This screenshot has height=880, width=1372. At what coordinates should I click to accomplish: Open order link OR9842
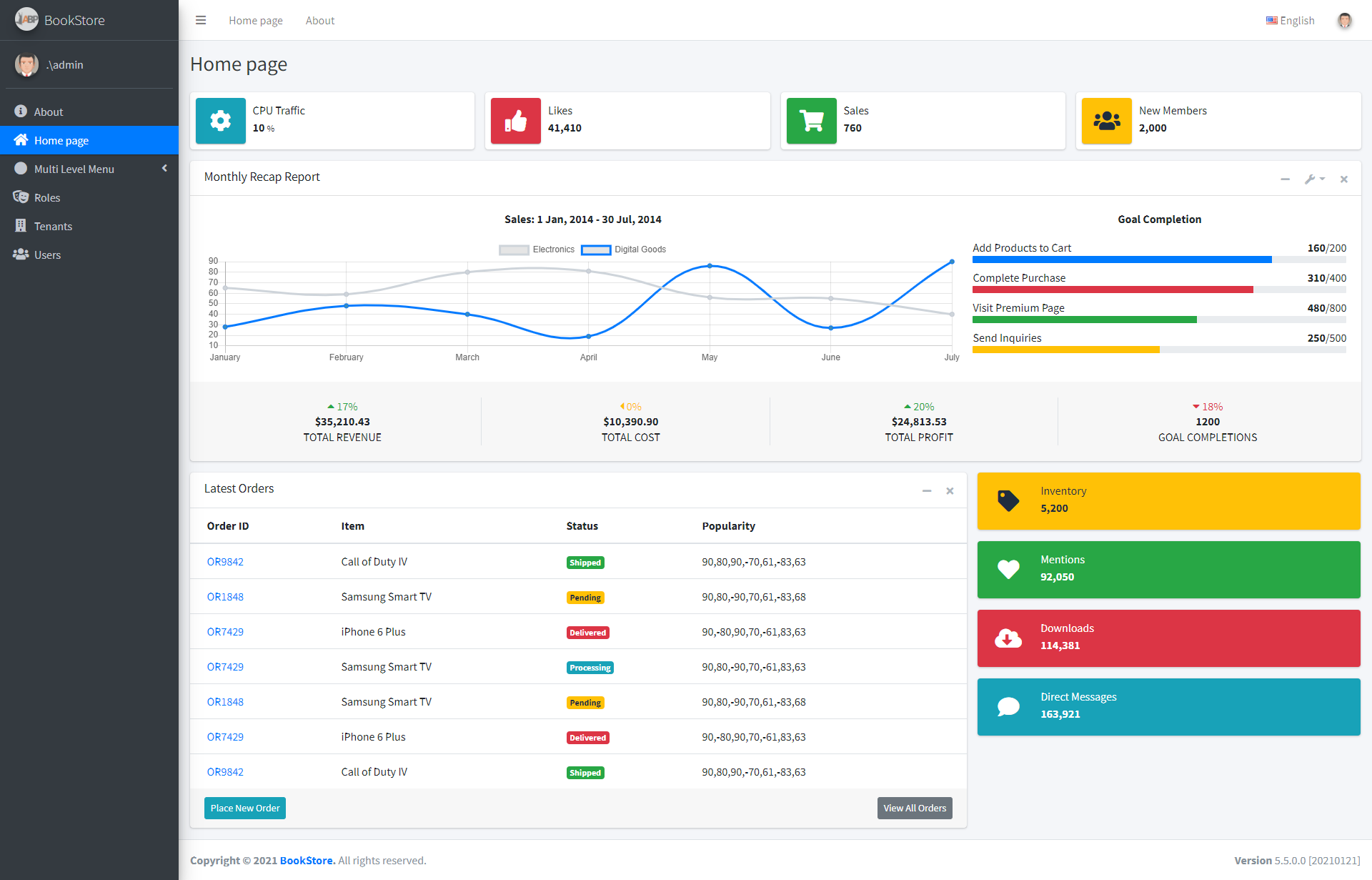click(x=225, y=561)
